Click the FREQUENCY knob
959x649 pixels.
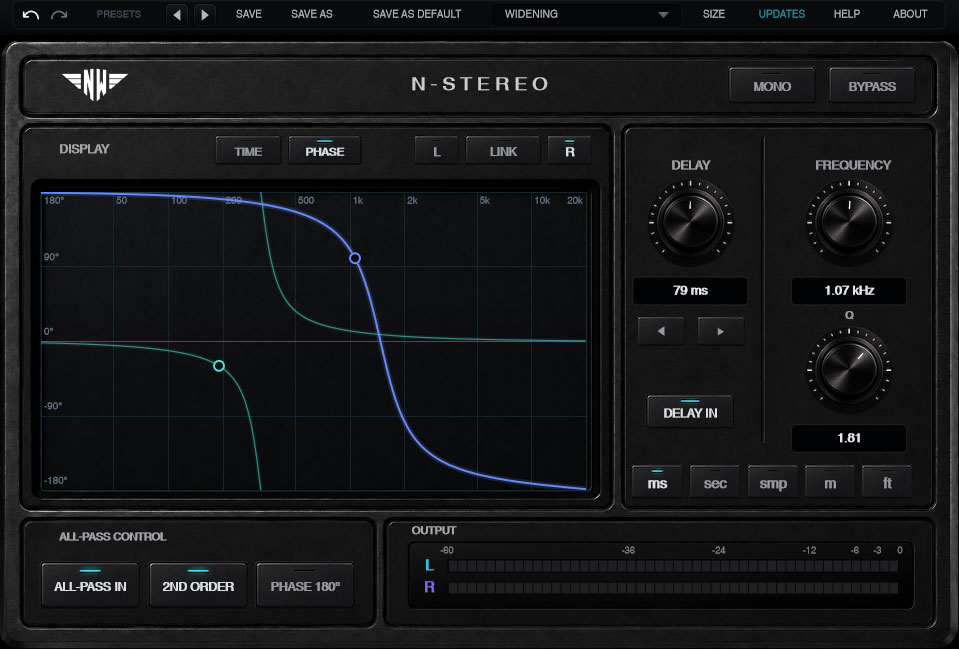click(849, 221)
